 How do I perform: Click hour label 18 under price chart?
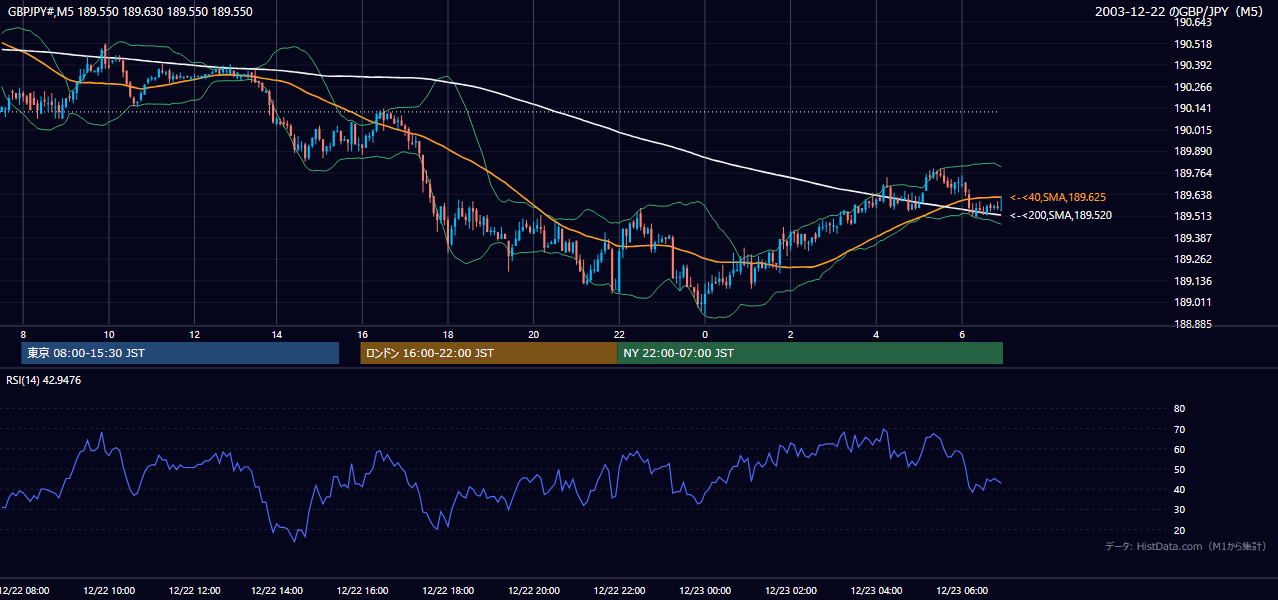pos(449,334)
